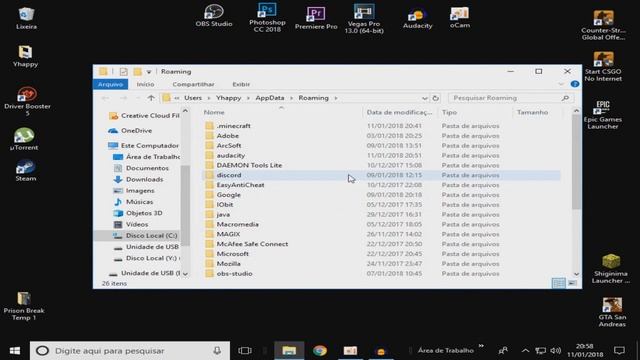Viewport: 640px width, 360px height.
Task: Refresh the Roaming folder view
Action: 436,98
